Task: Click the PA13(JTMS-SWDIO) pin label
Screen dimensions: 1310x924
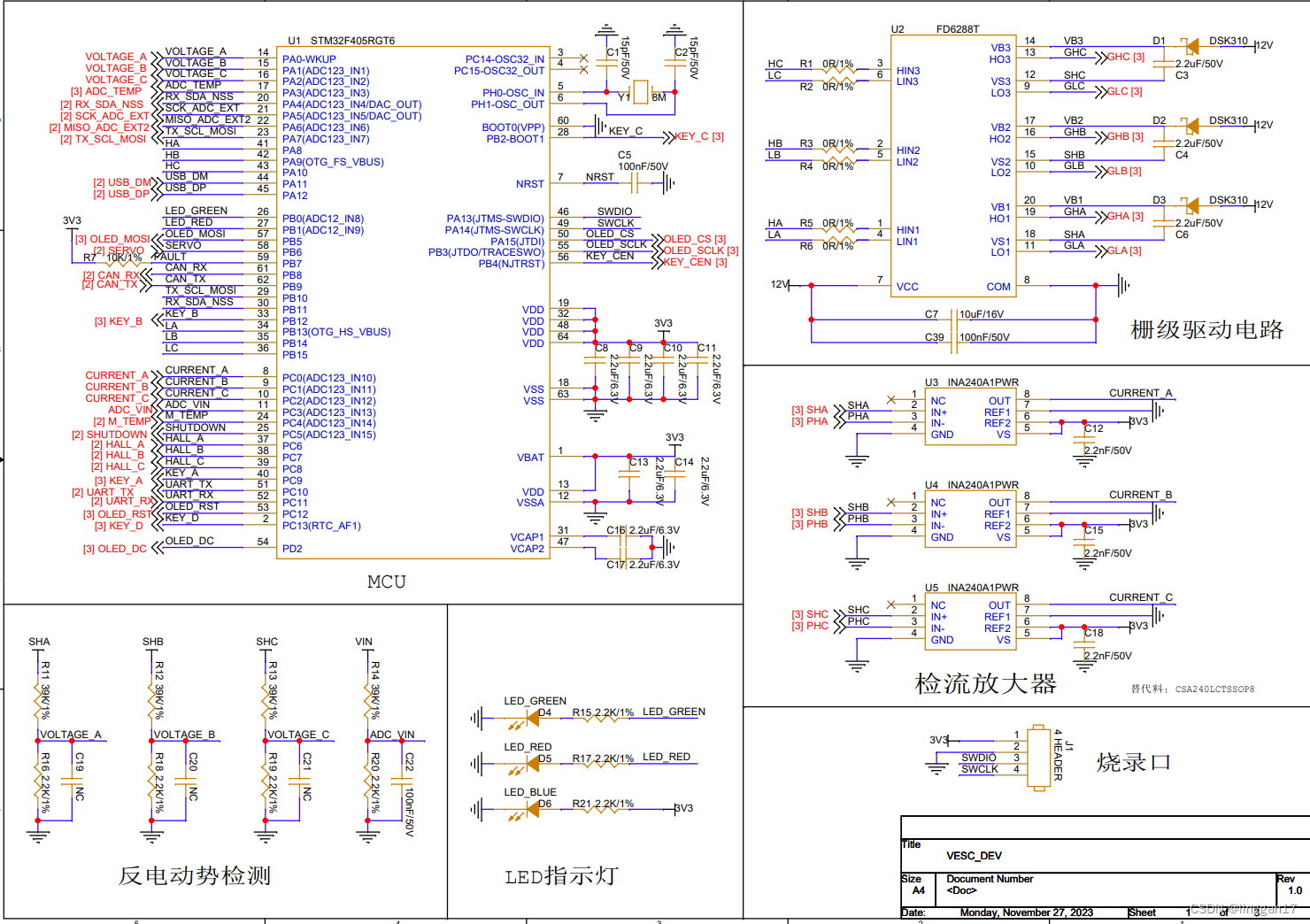Action: [x=495, y=219]
